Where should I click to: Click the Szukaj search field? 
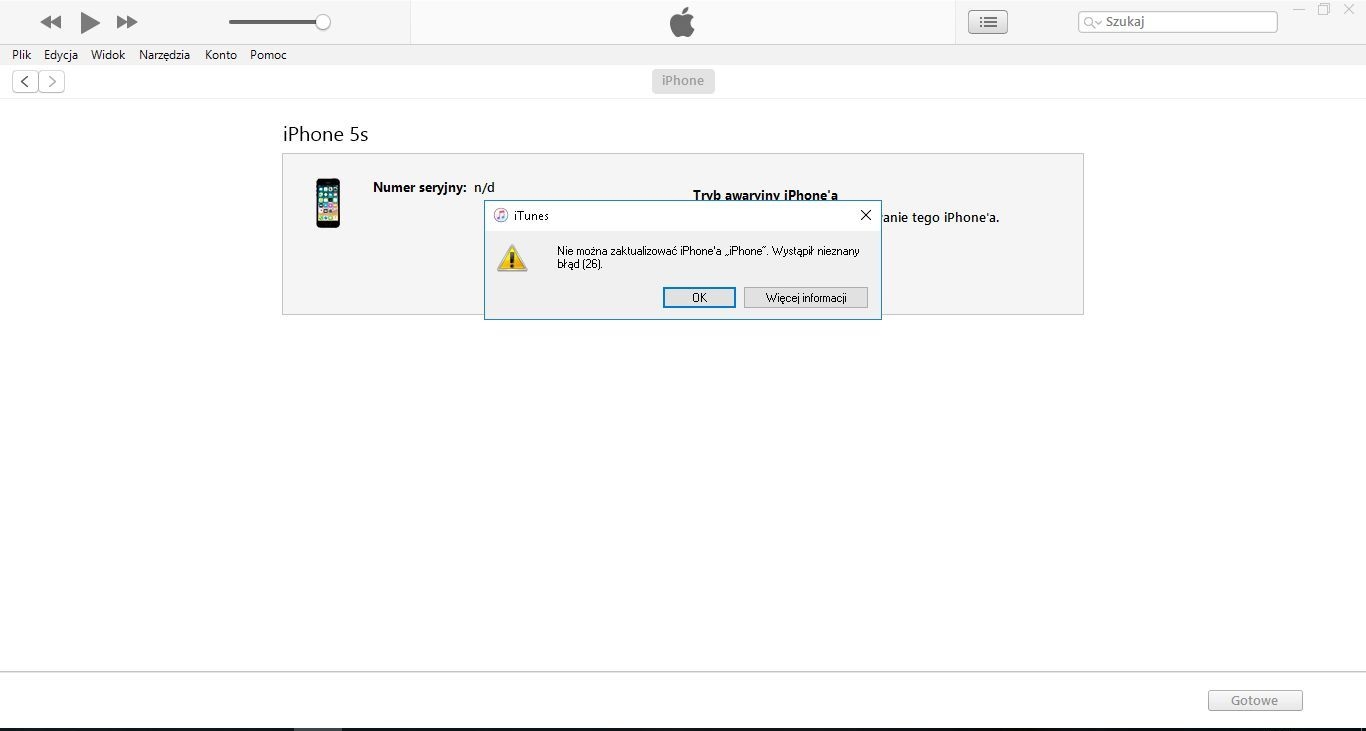pyautogui.click(x=1178, y=22)
